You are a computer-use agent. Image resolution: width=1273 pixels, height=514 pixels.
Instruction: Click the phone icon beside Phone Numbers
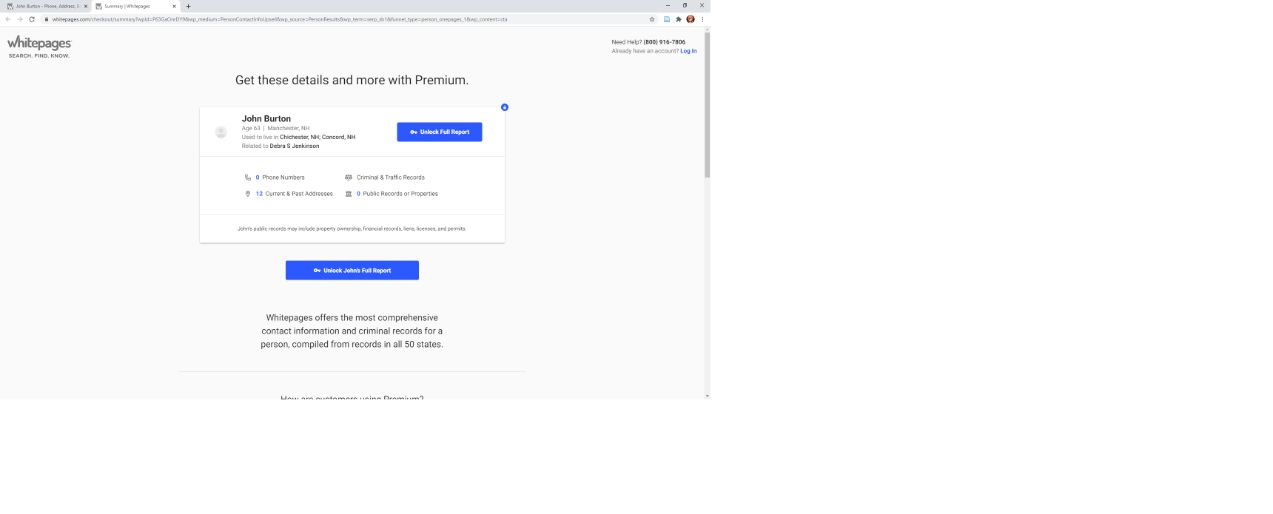pos(248,177)
